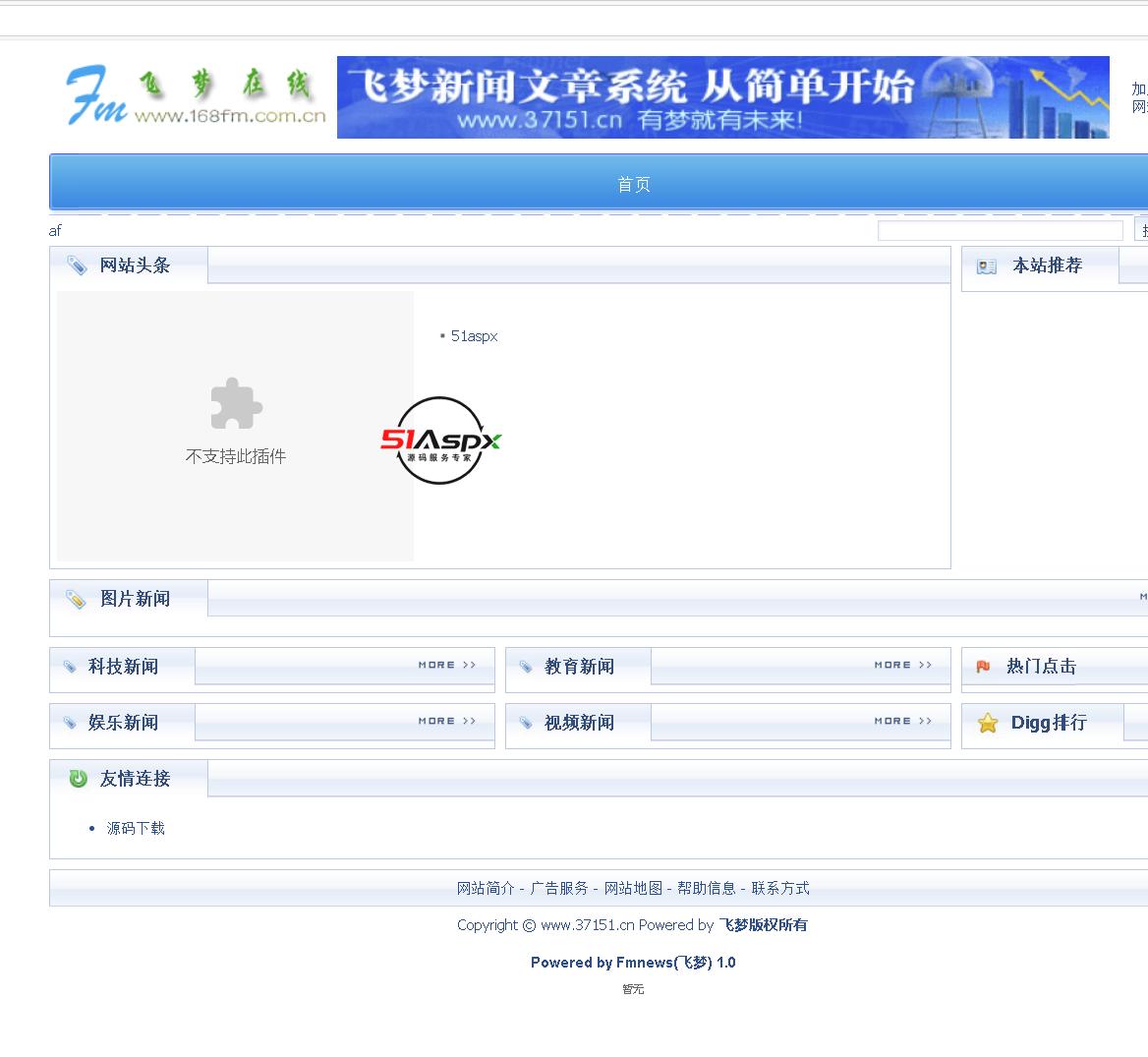1148x1057 pixels.
Task: Click the tag icon beside 网站头条
Action: click(x=76, y=265)
